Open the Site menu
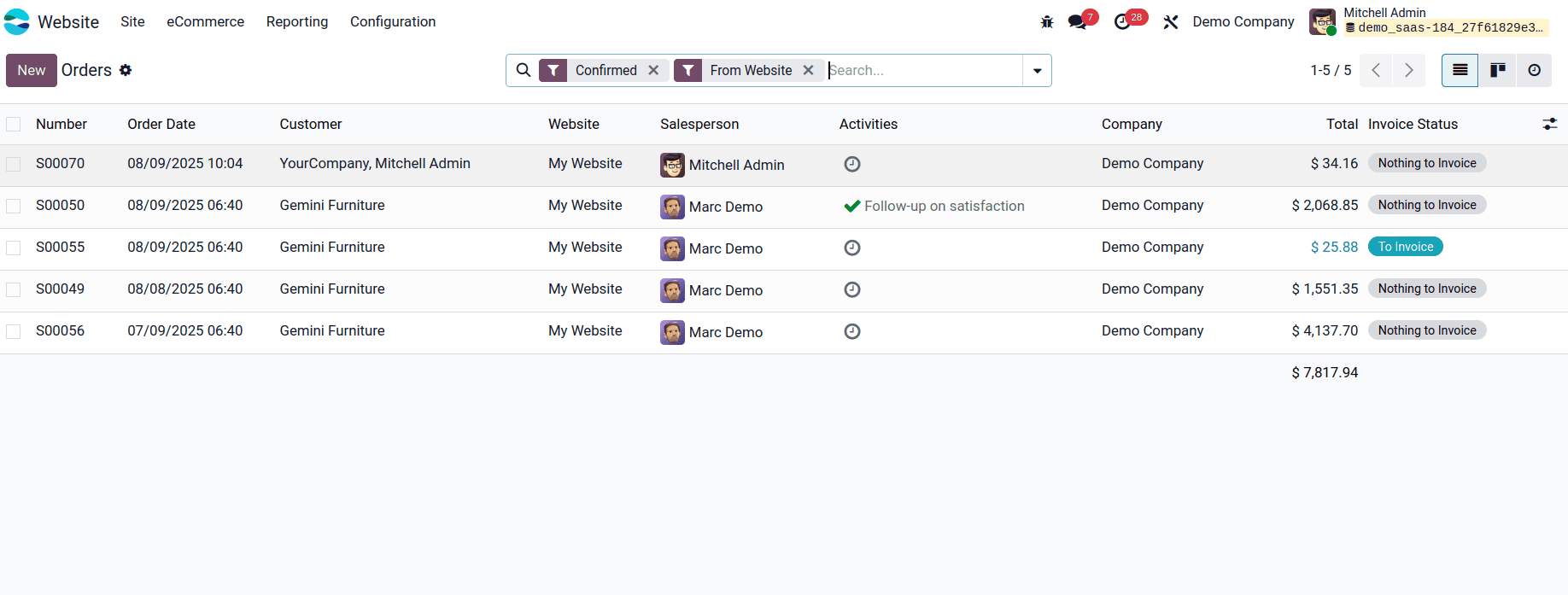1568x595 pixels. point(132,21)
